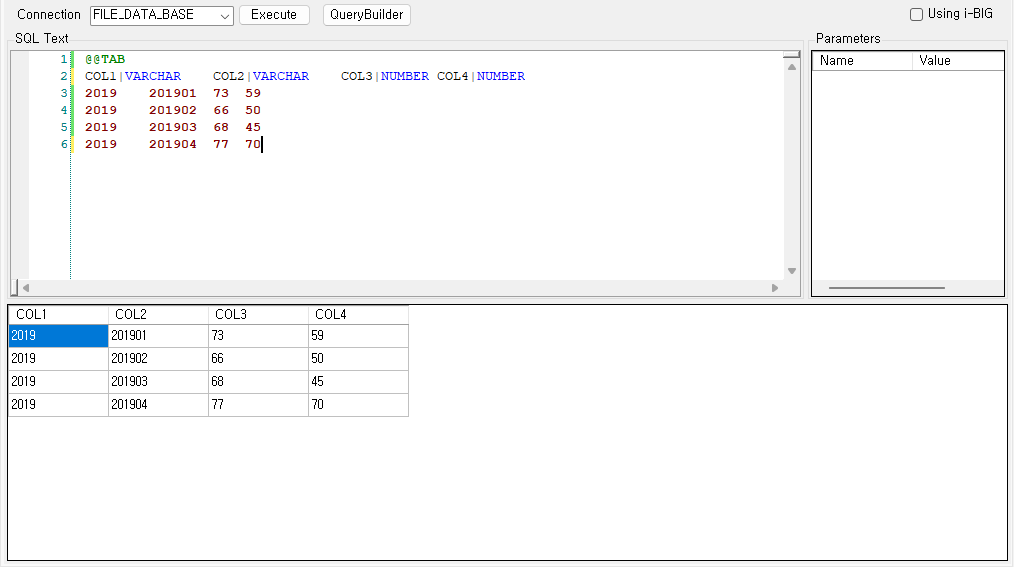Click the SQL editor scroll-up arrow
1014x567 pixels.
coord(792,67)
